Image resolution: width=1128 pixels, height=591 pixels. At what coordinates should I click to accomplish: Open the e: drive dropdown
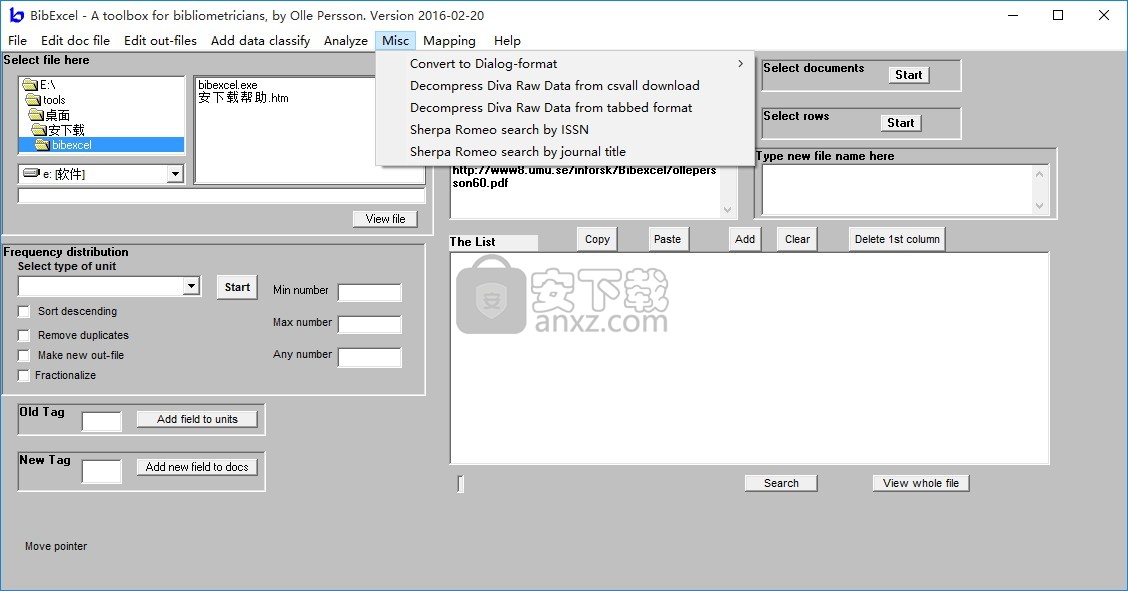[x=175, y=174]
